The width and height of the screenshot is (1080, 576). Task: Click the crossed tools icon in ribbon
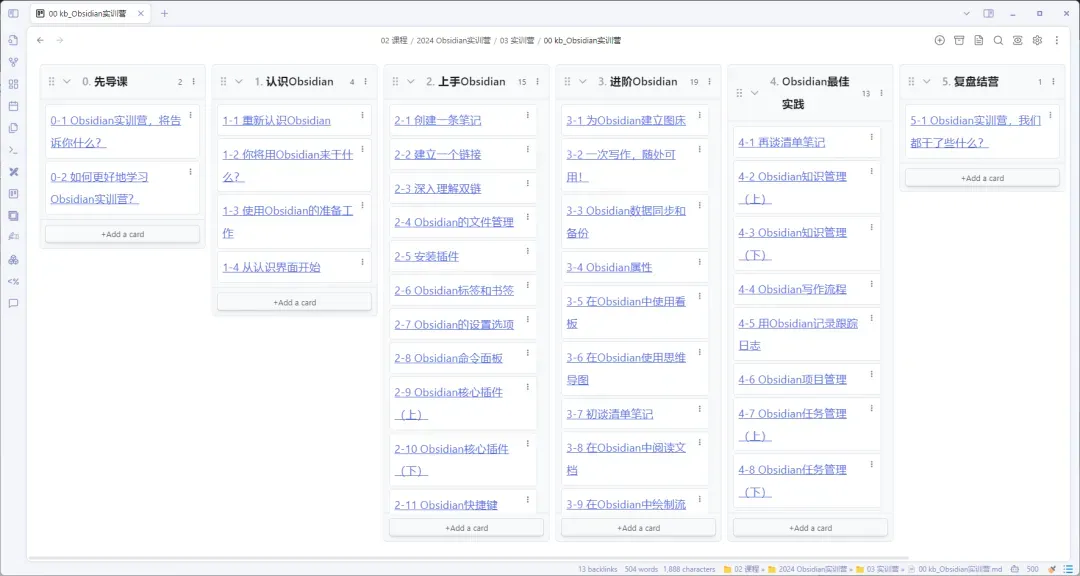point(13,172)
